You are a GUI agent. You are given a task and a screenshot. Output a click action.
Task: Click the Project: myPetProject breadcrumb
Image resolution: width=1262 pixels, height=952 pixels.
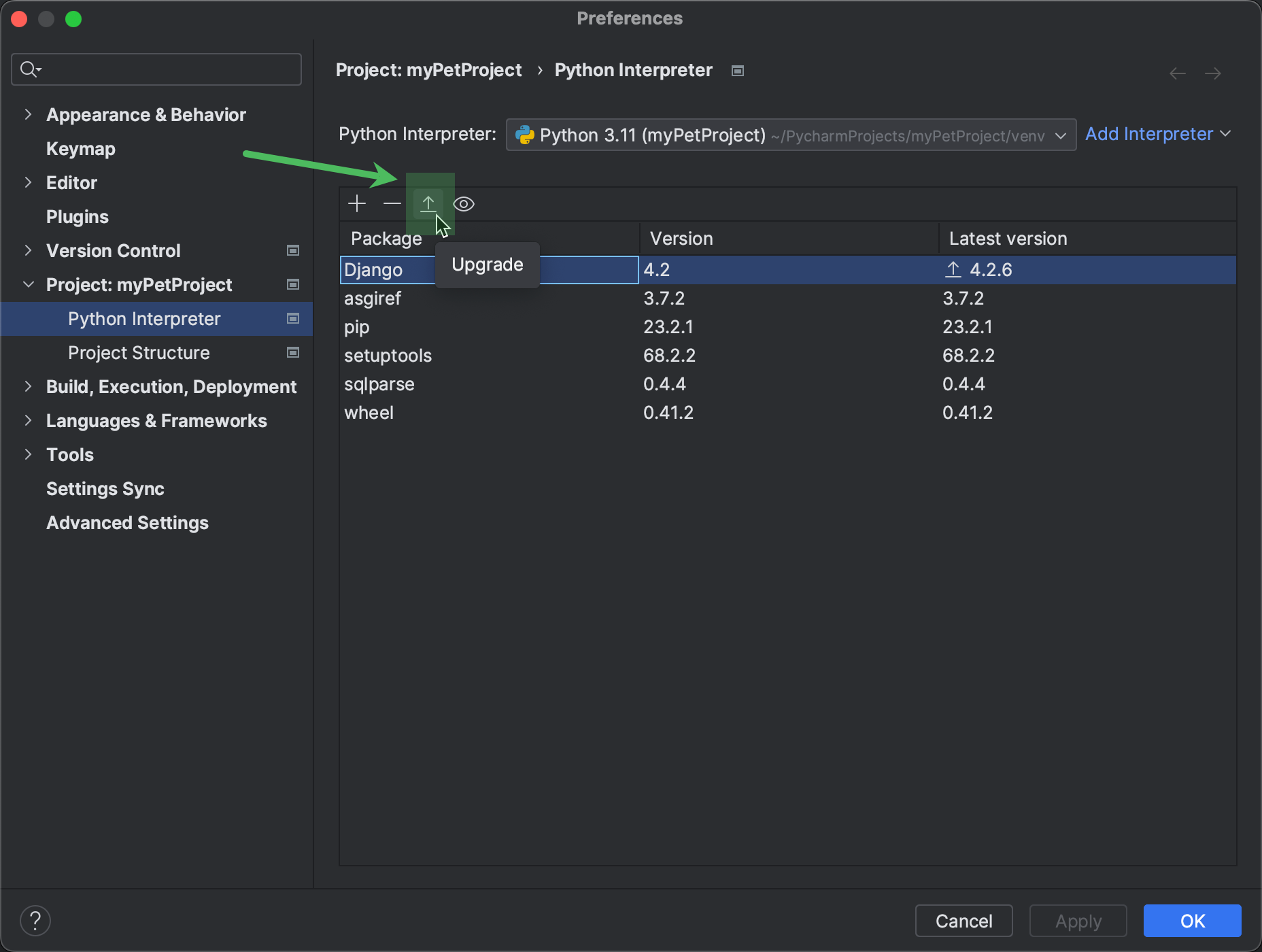[429, 70]
